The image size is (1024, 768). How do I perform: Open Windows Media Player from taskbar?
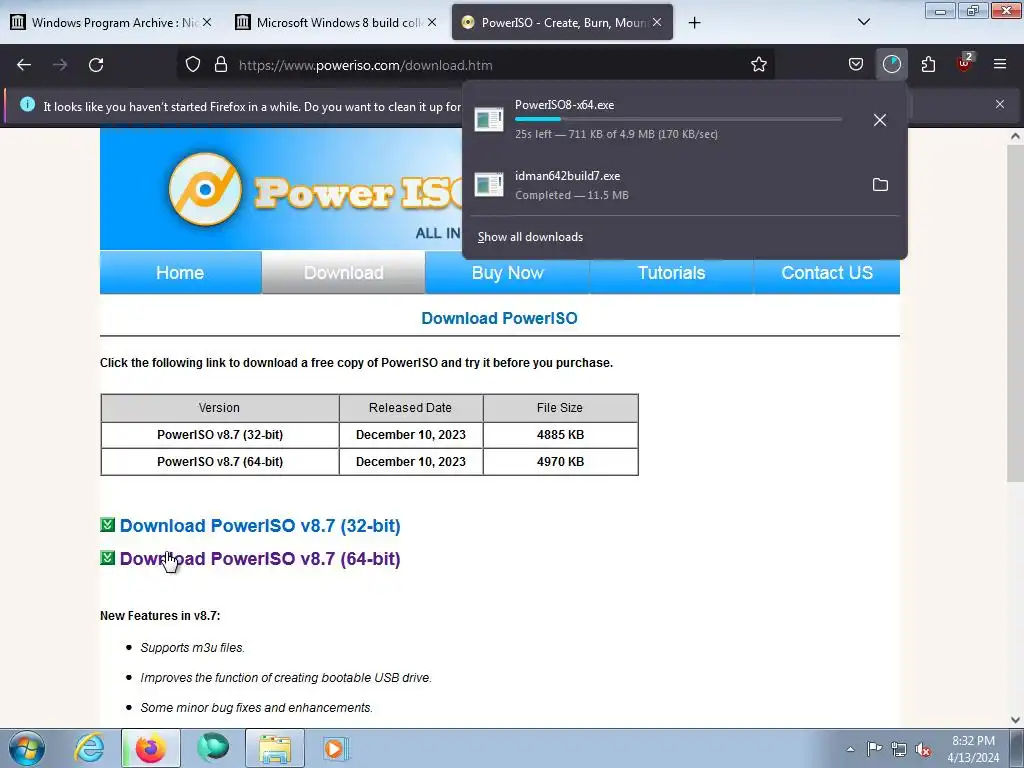(x=336, y=748)
